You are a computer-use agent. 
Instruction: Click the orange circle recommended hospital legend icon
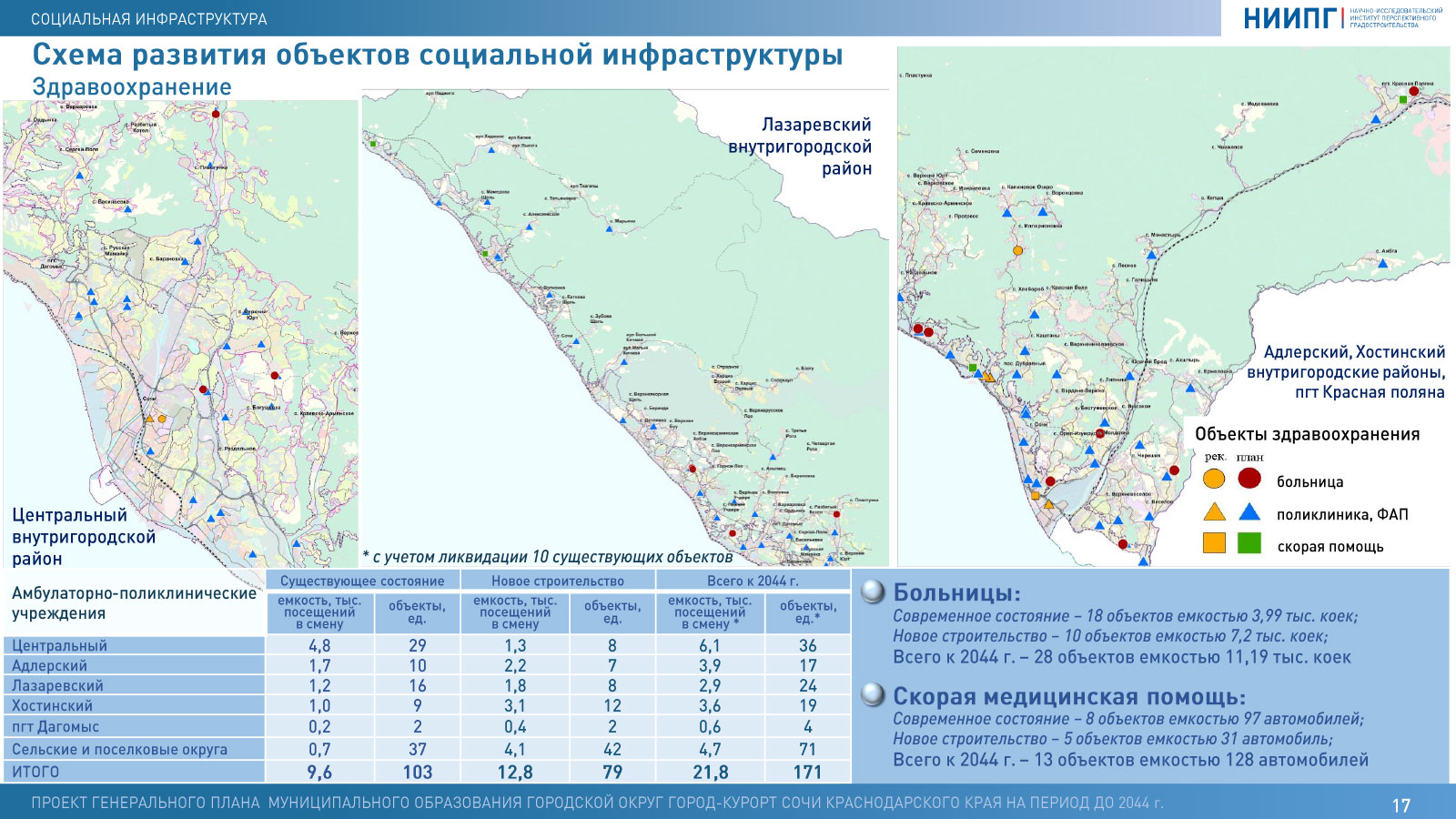click(x=1214, y=479)
